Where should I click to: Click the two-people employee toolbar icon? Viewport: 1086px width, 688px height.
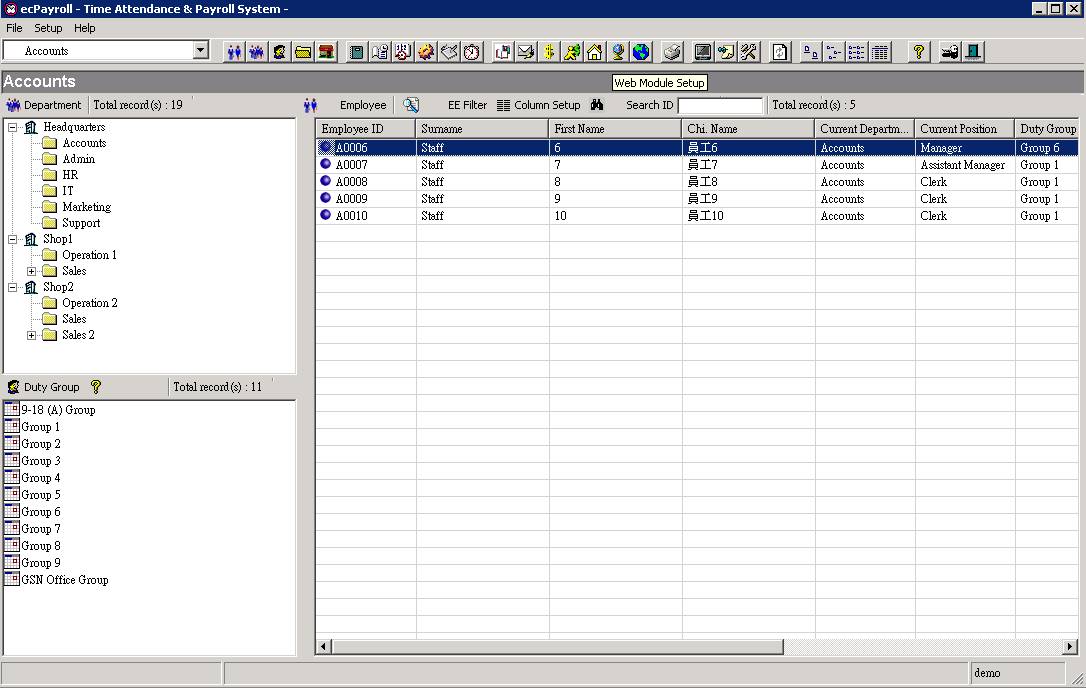[234, 52]
